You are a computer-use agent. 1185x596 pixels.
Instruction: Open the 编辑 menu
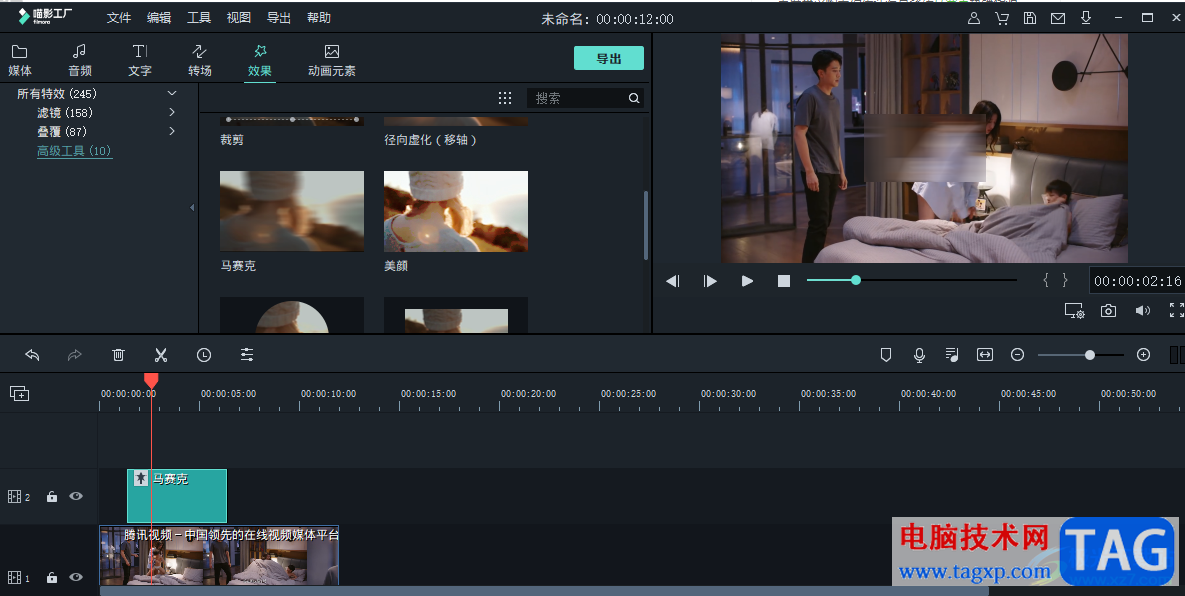tap(159, 17)
